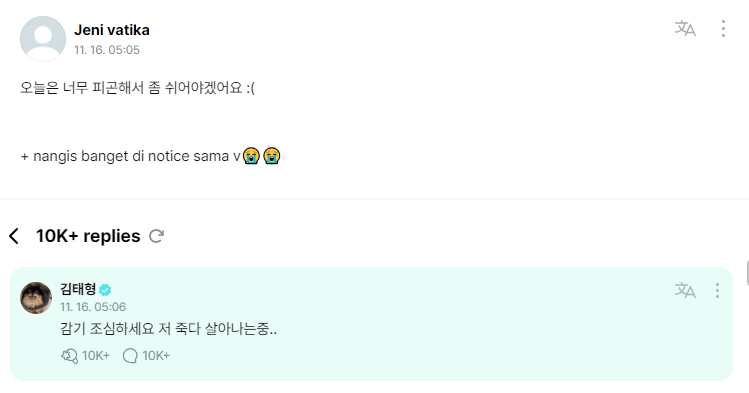Refresh the 10K+ replies list
The width and height of the screenshot is (749, 393).
point(156,236)
